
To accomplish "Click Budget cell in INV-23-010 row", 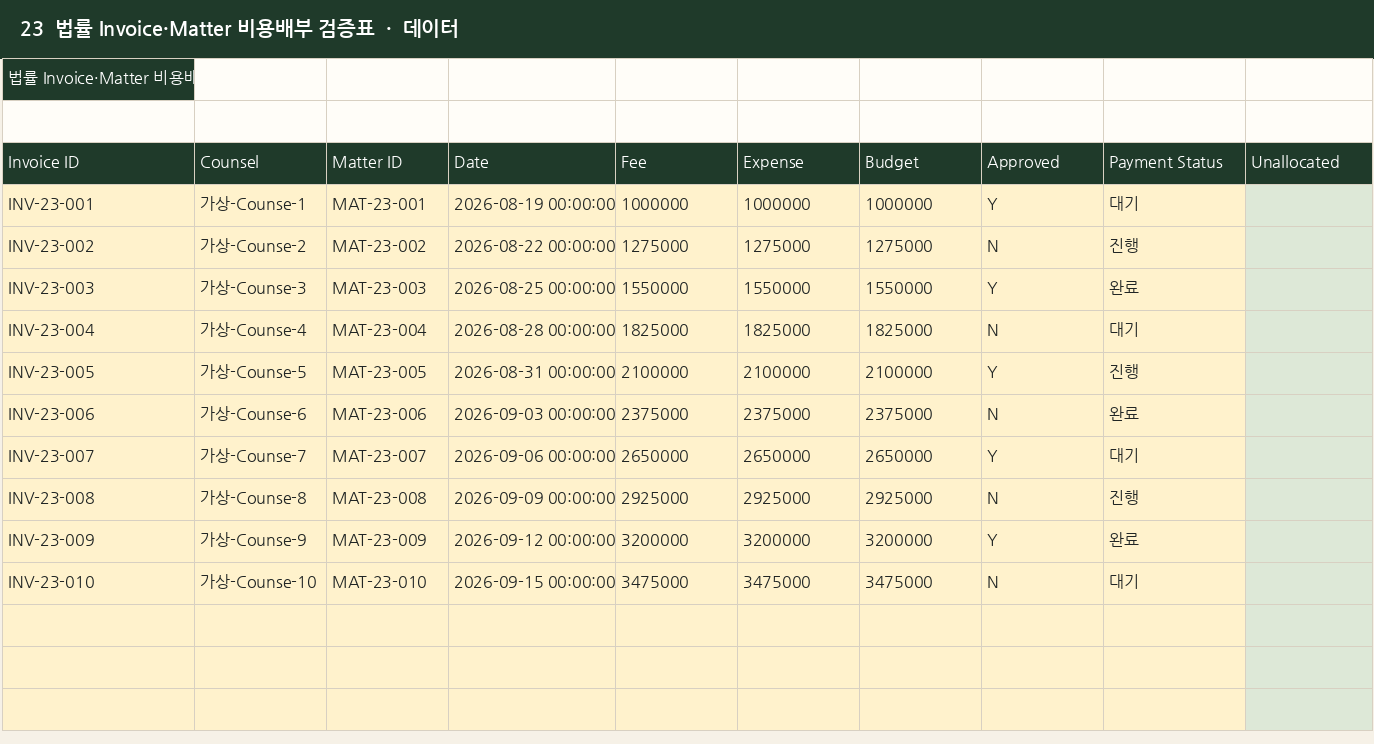I will tap(920, 583).
